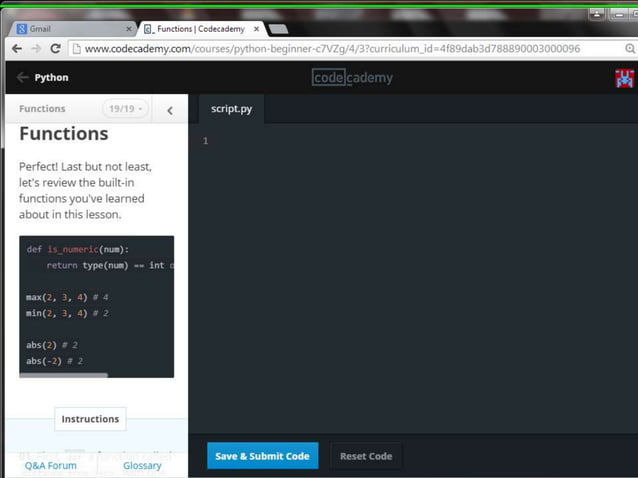Open the 19/19 exercise dropdown
This screenshot has height=478, width=638.
point(125,109)
